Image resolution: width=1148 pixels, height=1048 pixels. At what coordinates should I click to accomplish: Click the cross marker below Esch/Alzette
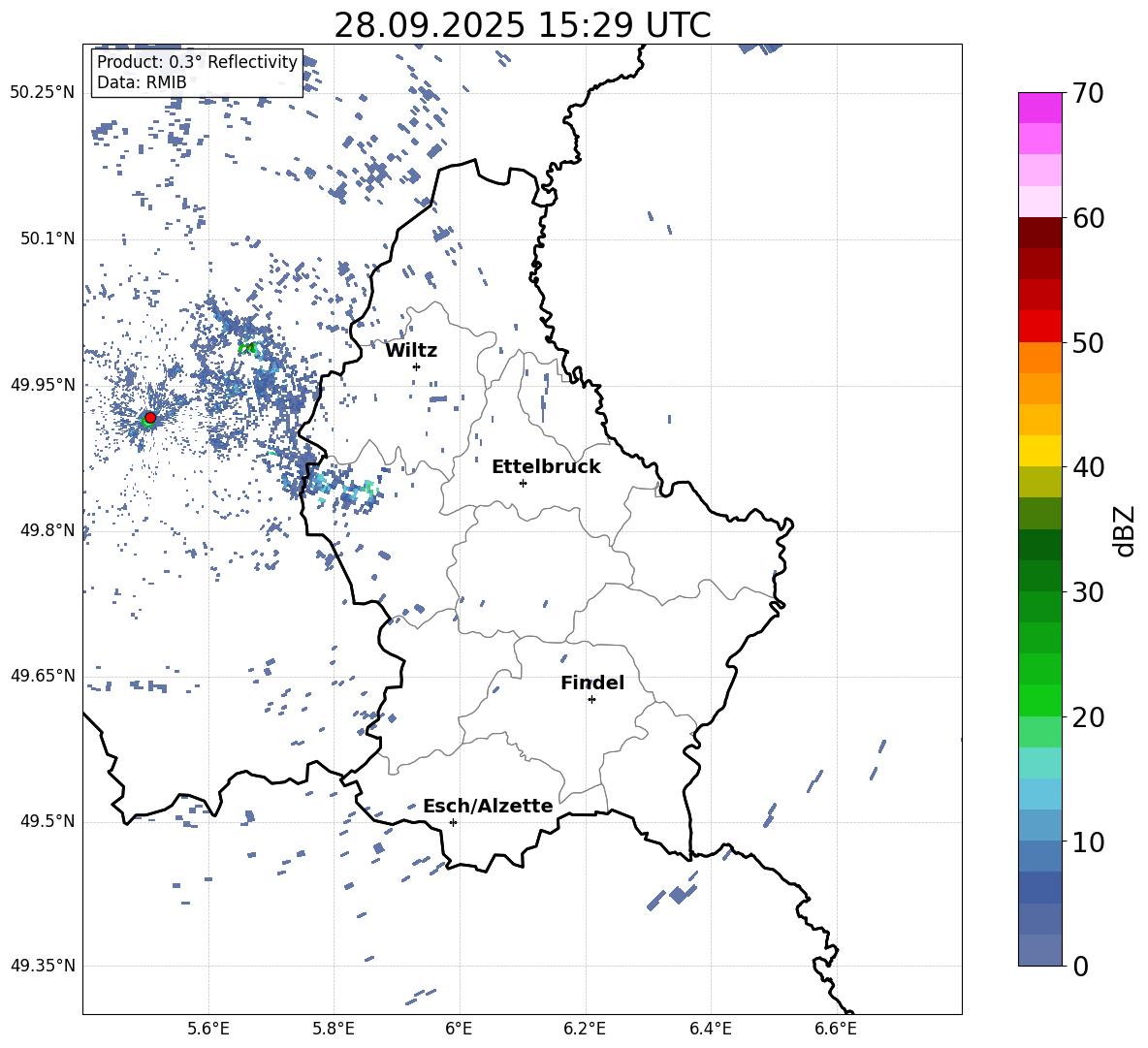(x=453, y=822)
